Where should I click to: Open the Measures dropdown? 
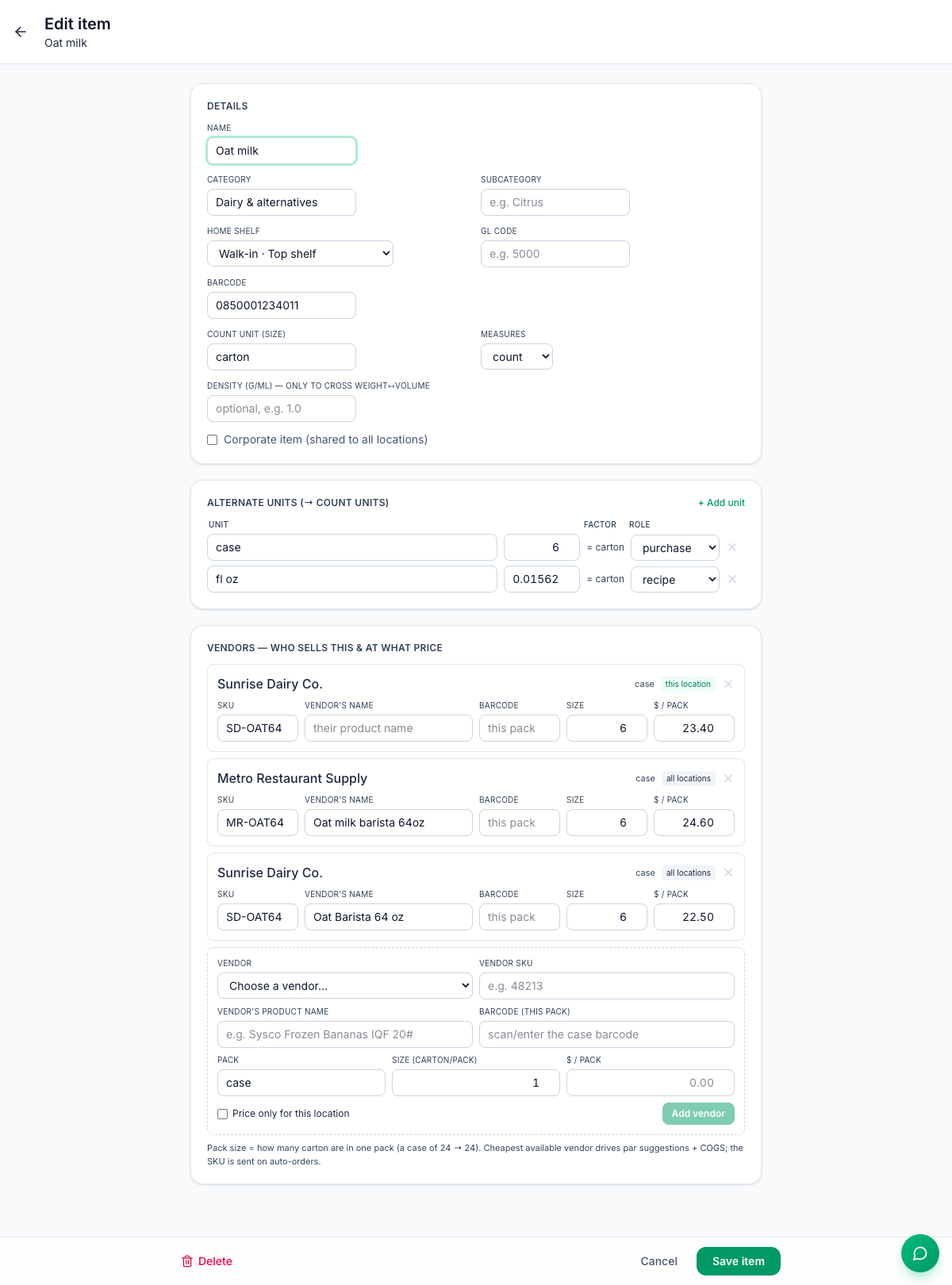pos(516,357)
